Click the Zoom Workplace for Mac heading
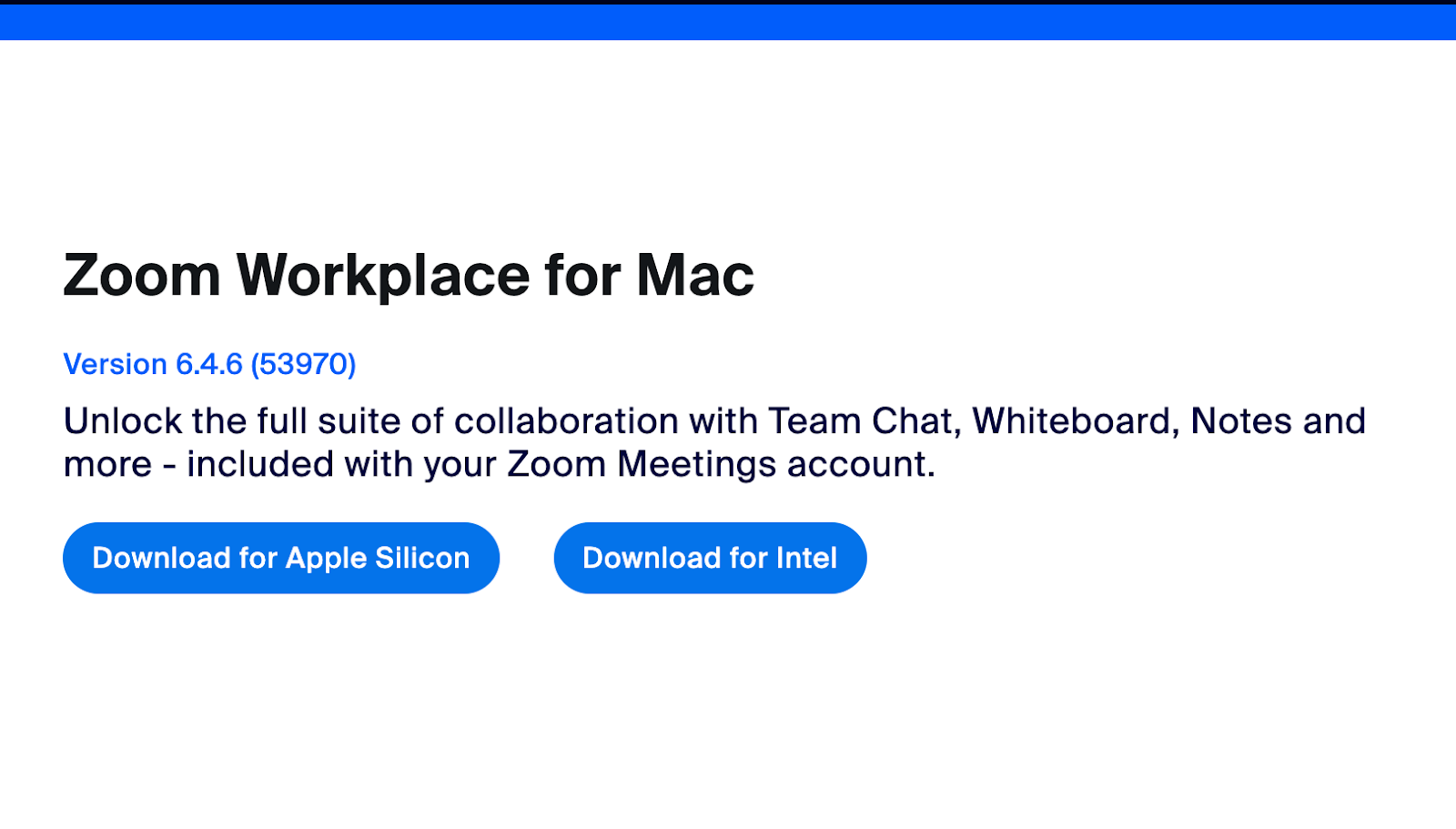 click(409, 276)
